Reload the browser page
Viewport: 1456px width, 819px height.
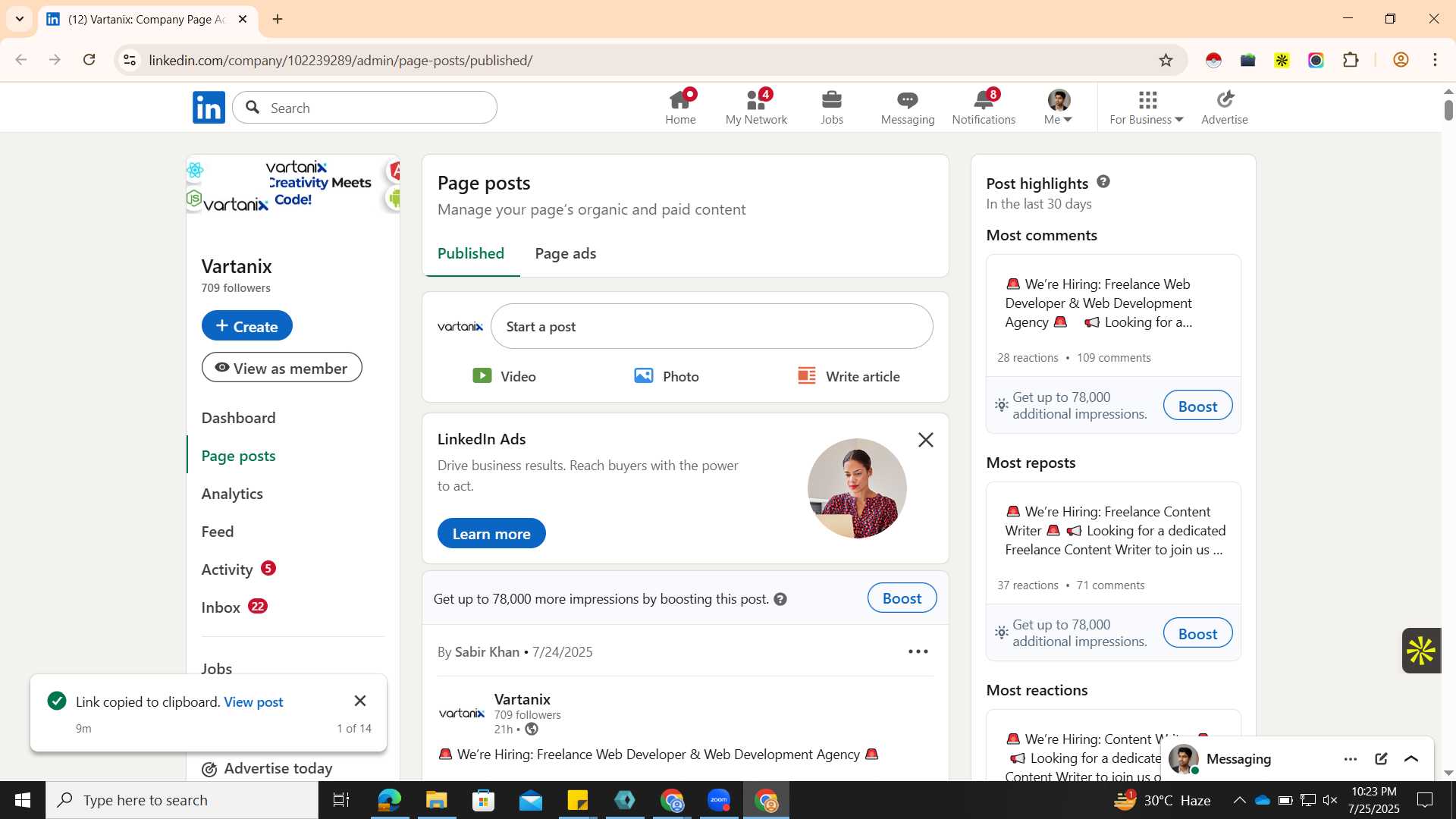click(x=89, y=60)
